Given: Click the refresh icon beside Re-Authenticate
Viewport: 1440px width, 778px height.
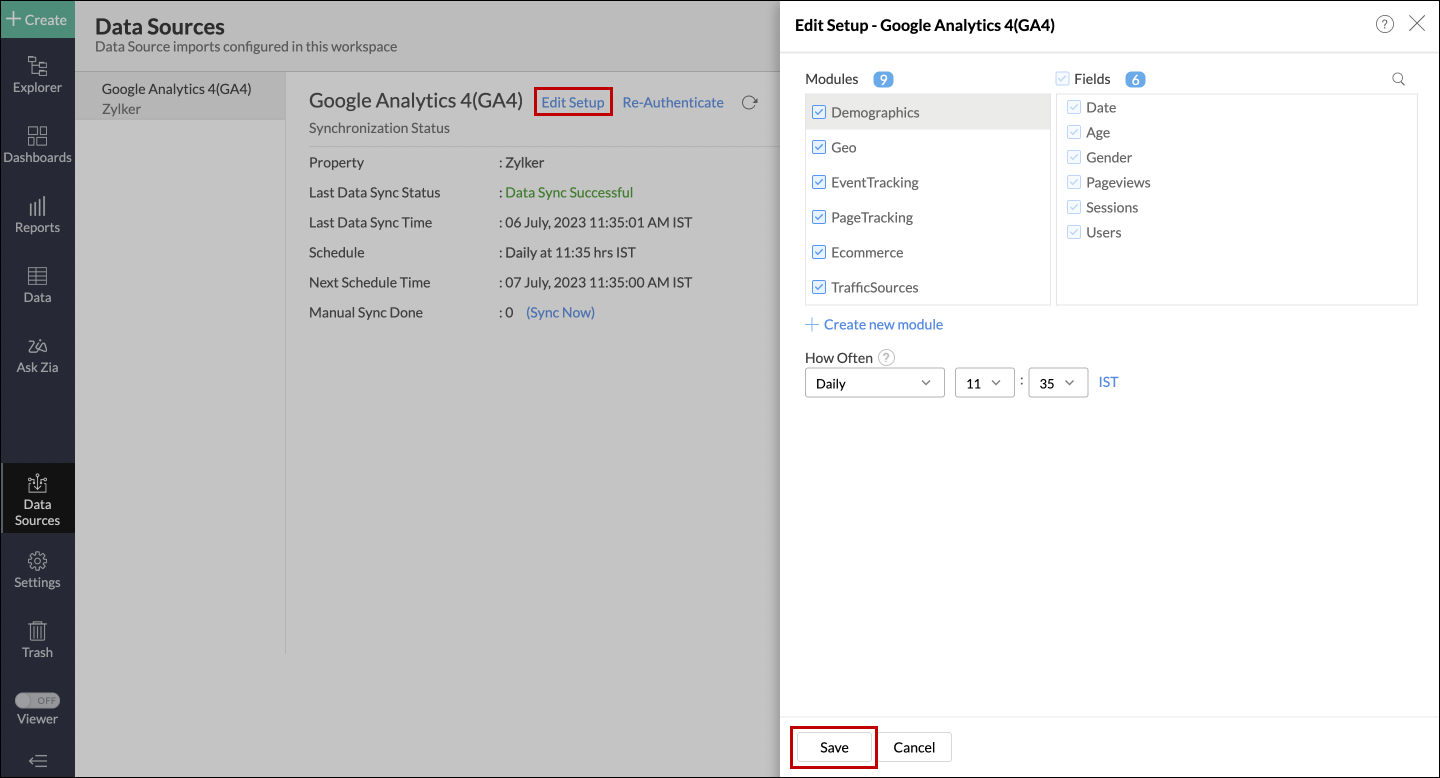Looking at the screenshot, I should coord(749,102).
